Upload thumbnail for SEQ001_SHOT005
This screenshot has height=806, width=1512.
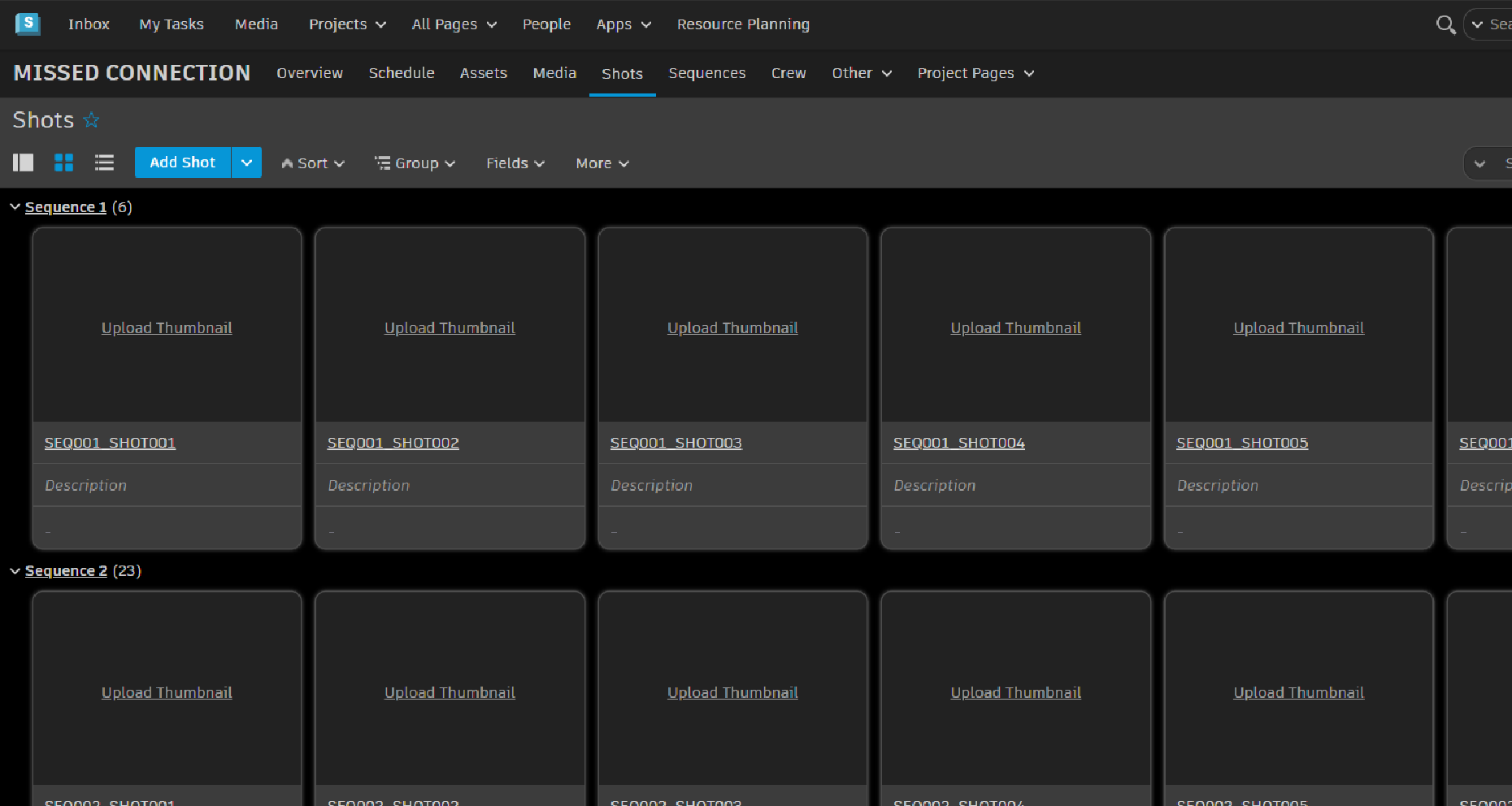pyautogui.click(x=1299, y=328)
